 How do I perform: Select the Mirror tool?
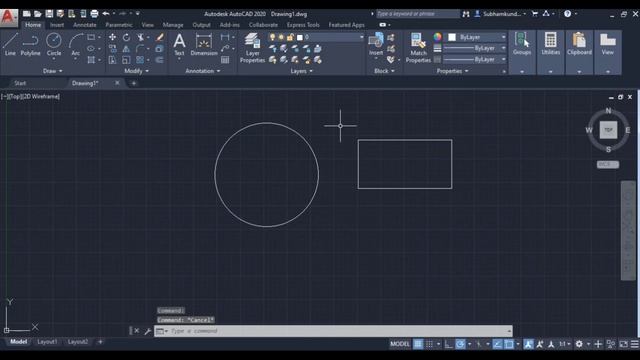(126, 49)
